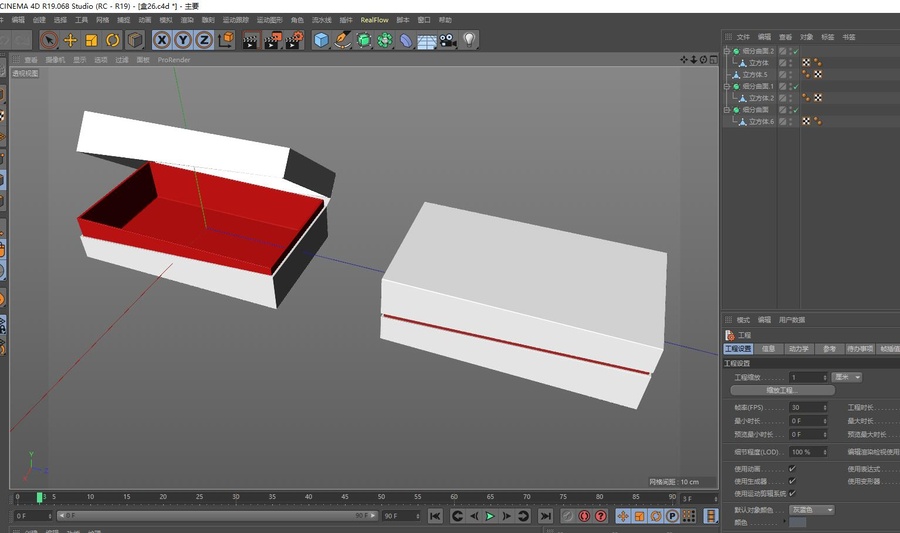The width and height of the screenshot is (900, 533).
Task: Disable the 细分曲面.2 generator checkmark
Action: coord(796,51)
